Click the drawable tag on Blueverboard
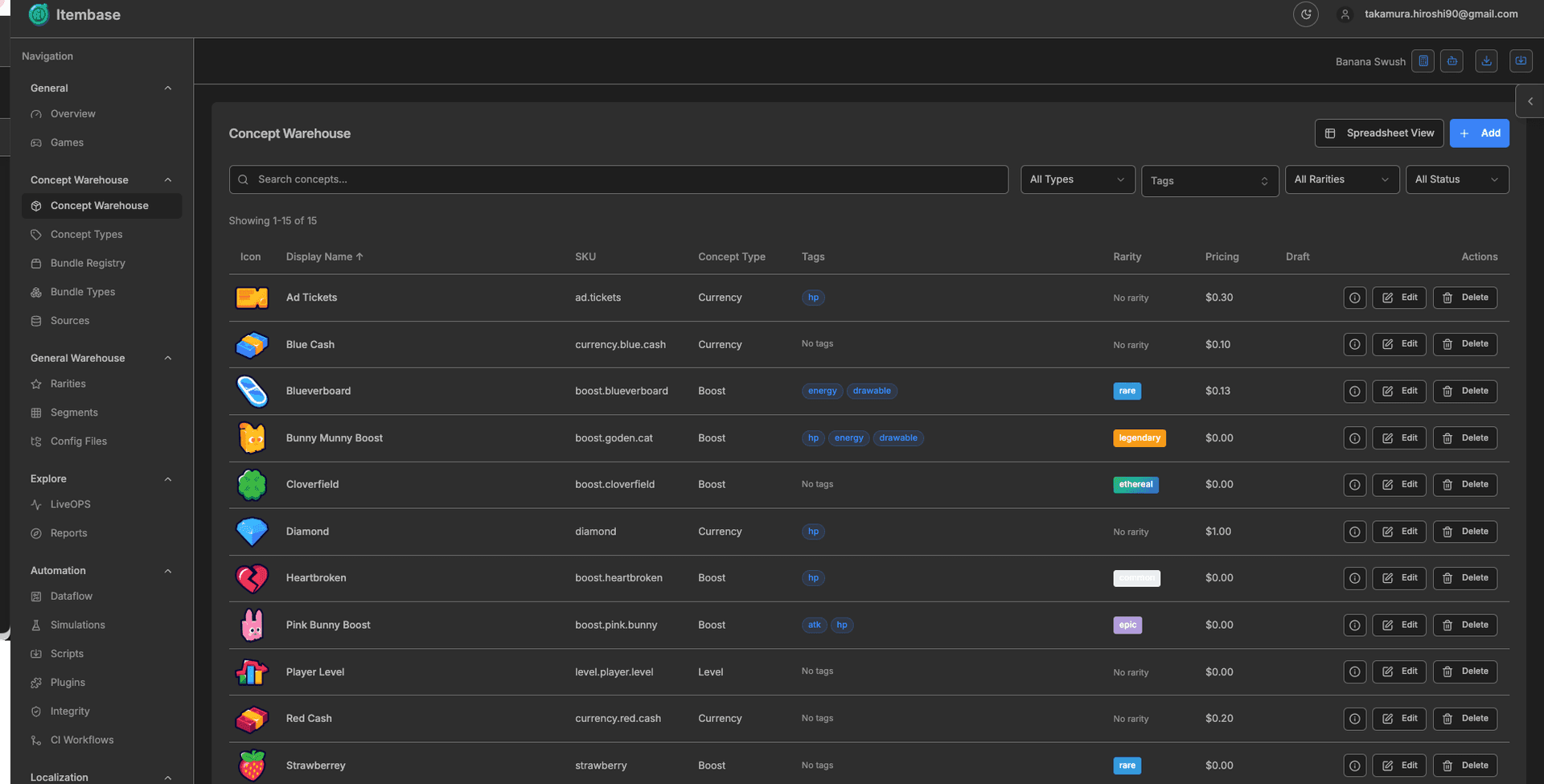Viewport: 1544px width, 784px height. (x=872, y=392)
